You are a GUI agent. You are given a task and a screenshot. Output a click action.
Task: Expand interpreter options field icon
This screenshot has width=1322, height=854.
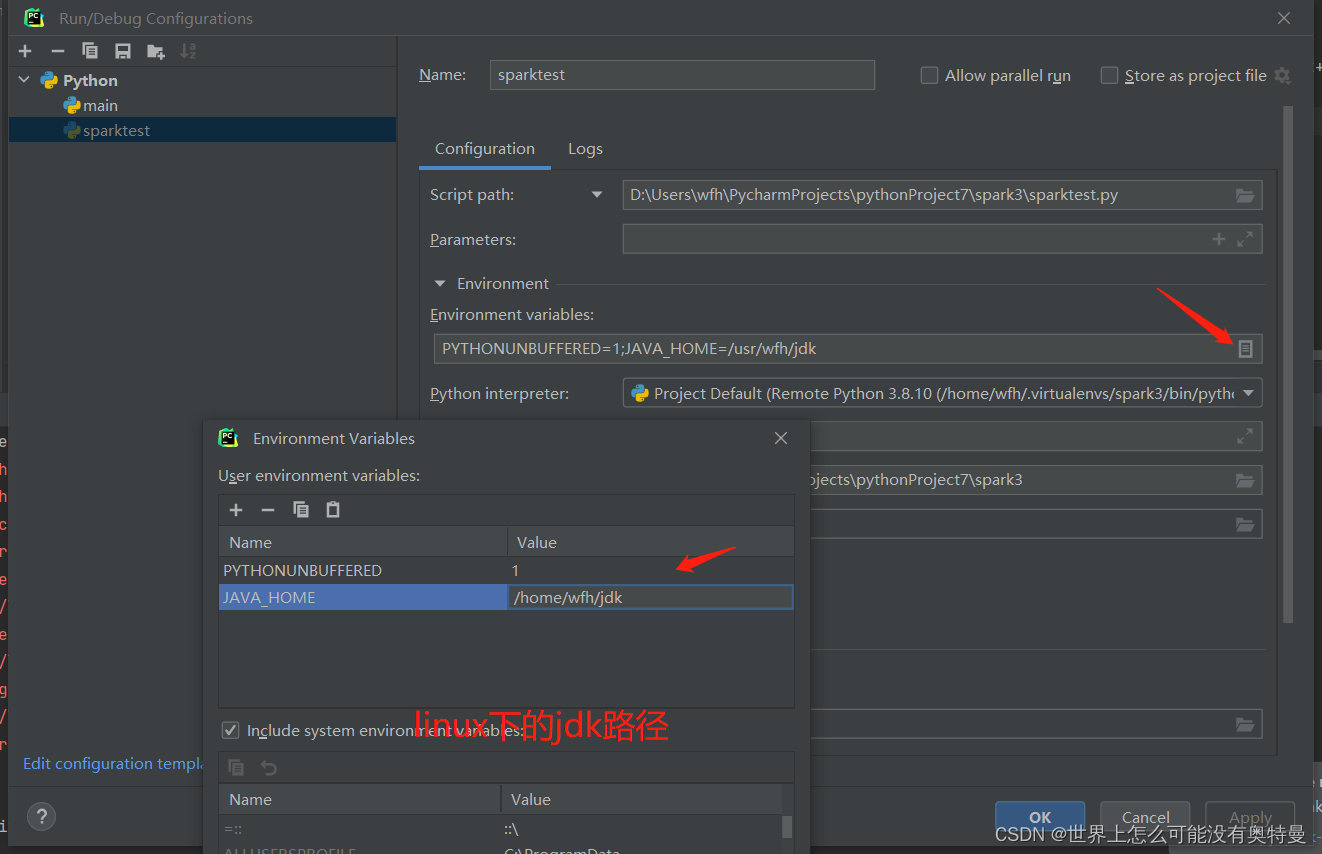1245,436
